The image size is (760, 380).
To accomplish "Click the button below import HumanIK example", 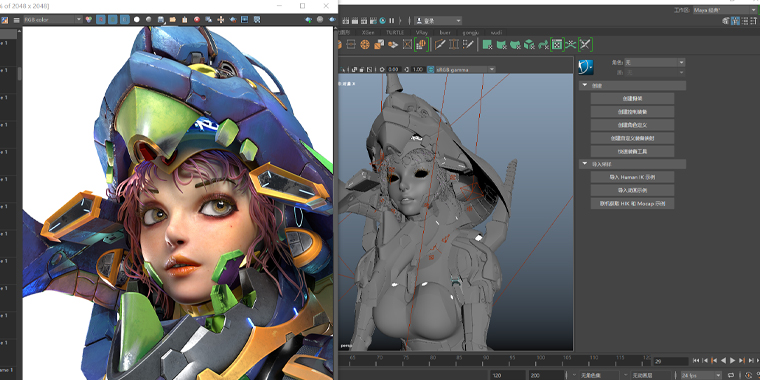I will (632, 190).
